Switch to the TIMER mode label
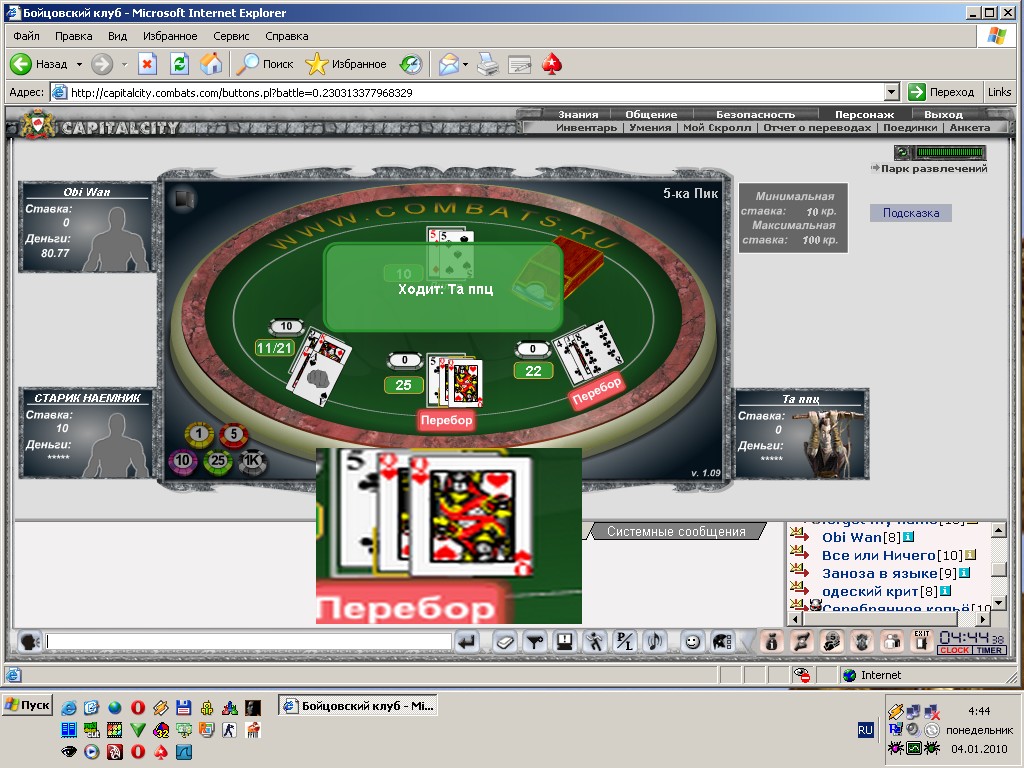The image size is (1024, 768). 989,650
